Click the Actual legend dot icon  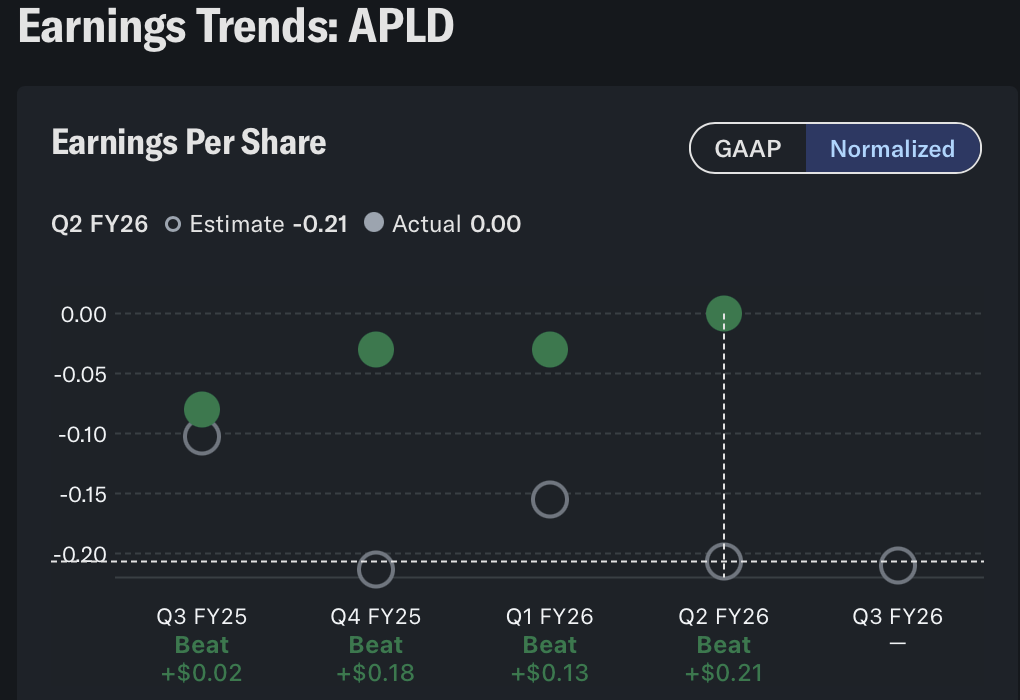coord(374,223)
